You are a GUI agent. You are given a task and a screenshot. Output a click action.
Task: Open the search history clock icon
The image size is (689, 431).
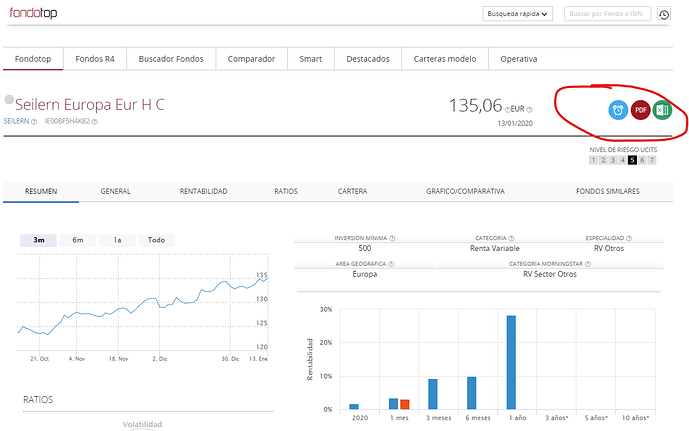click(664, 14)
